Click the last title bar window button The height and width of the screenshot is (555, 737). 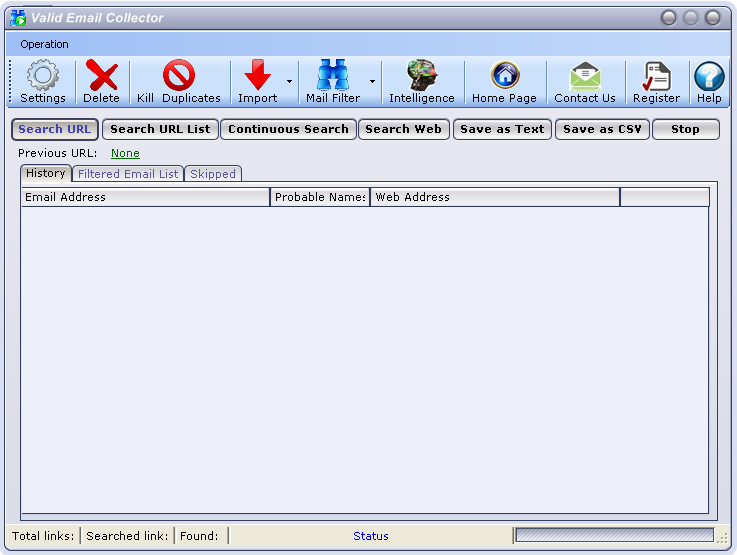point(713,18)
